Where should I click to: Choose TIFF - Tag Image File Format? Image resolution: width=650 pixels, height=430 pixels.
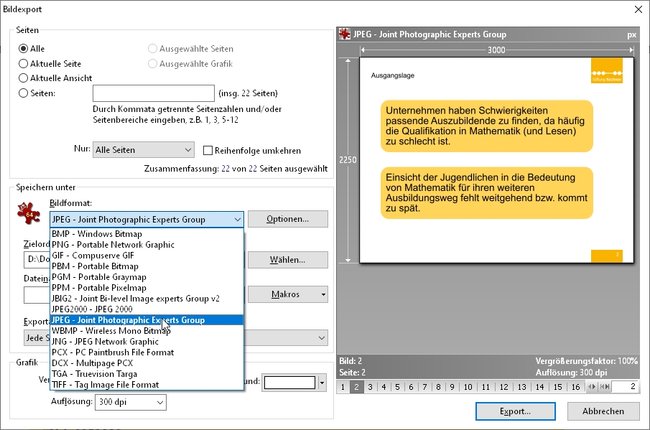[x=146, y=385]
